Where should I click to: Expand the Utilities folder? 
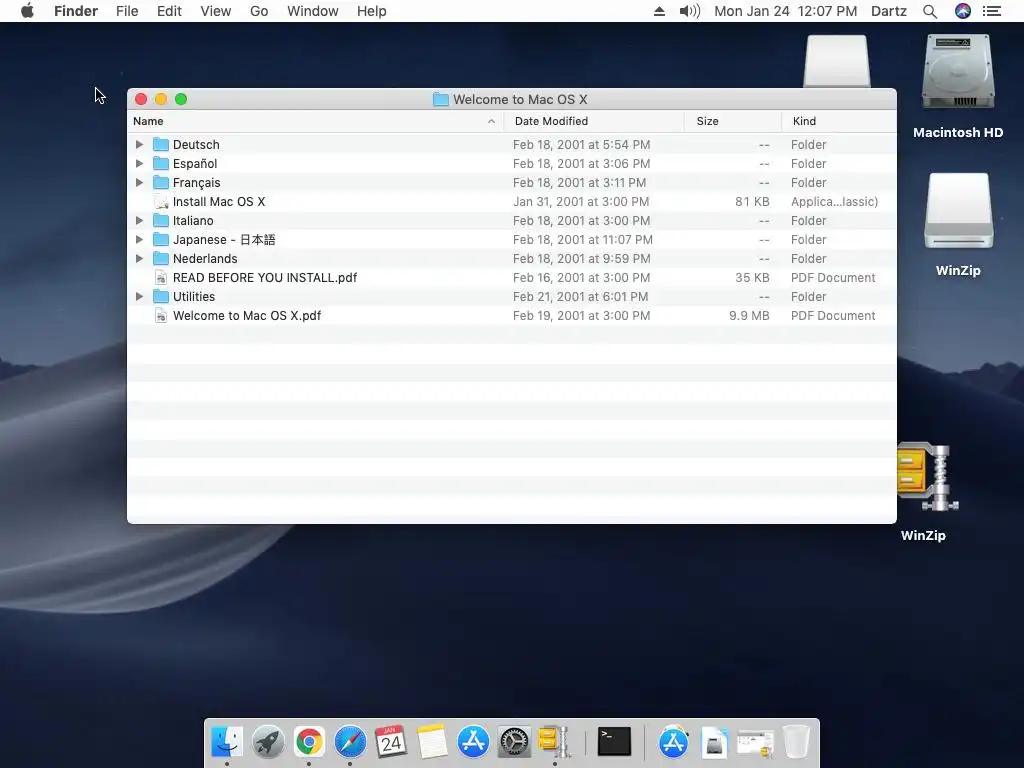click(x=139, y=296)
